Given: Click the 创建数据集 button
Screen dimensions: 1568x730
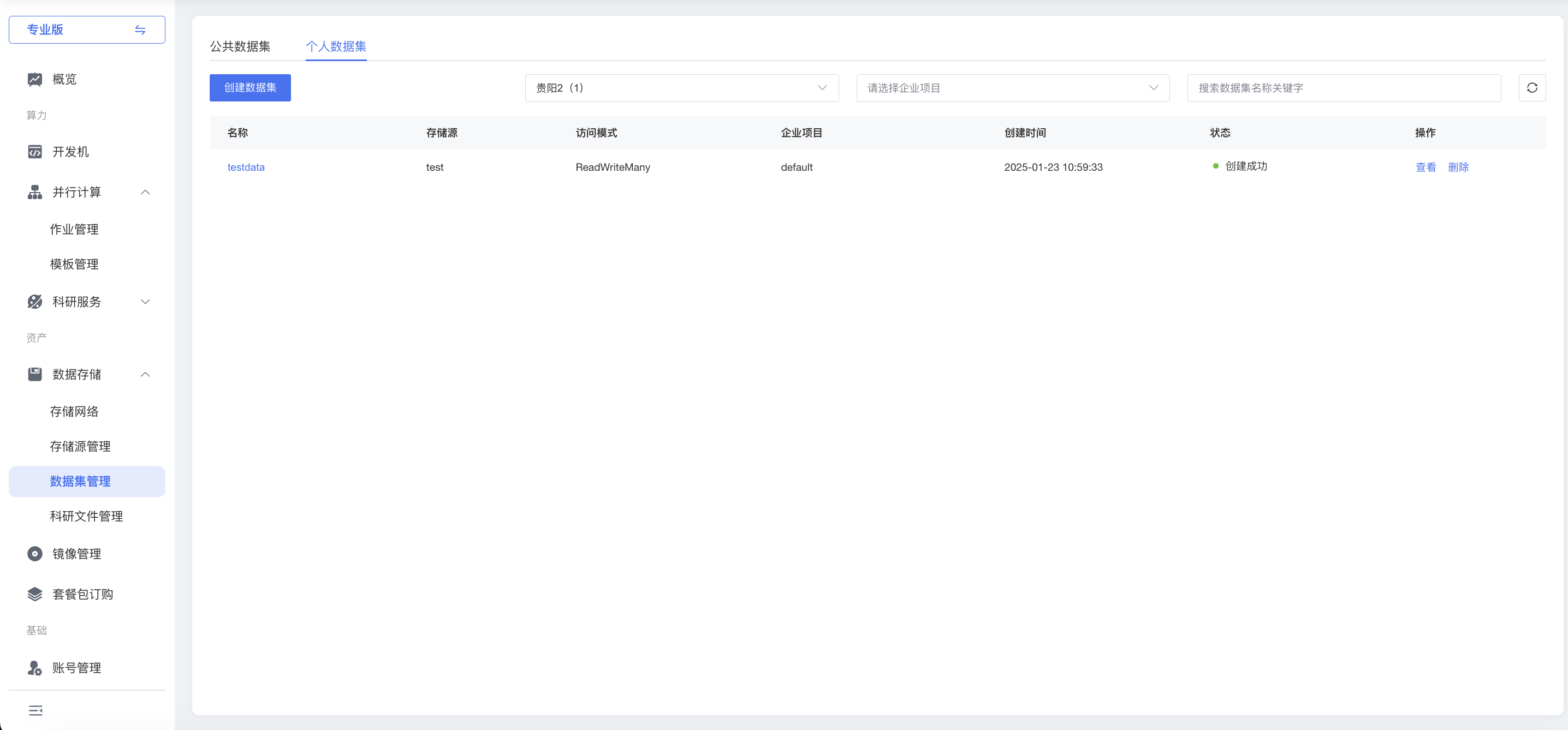Looking at the screenshot, I should point(250,88).
